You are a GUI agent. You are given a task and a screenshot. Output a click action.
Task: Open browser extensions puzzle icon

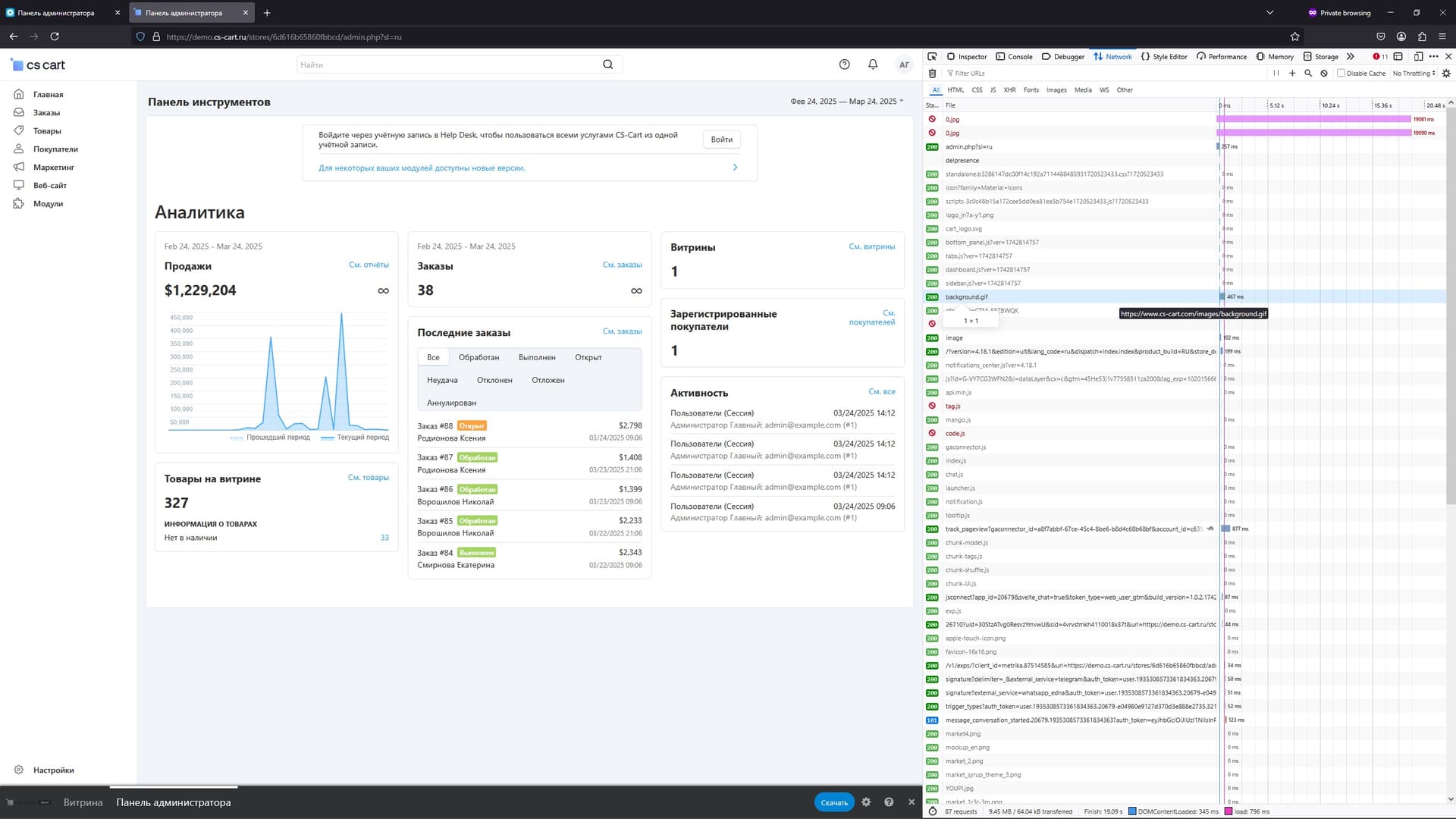(1422, 36)
